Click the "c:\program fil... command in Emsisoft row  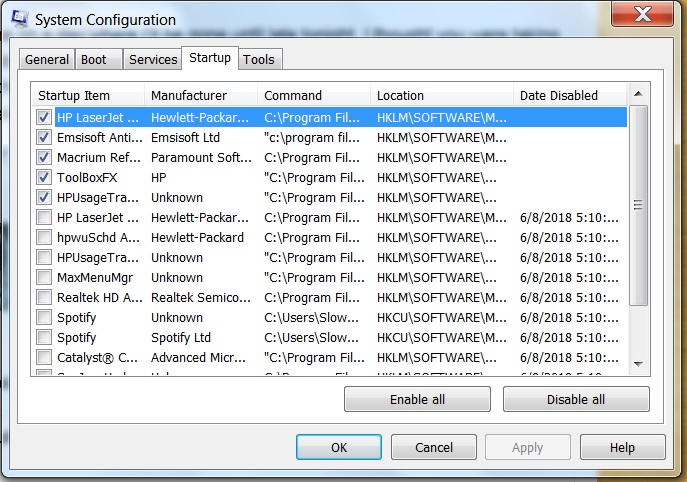tap(312, 138)
